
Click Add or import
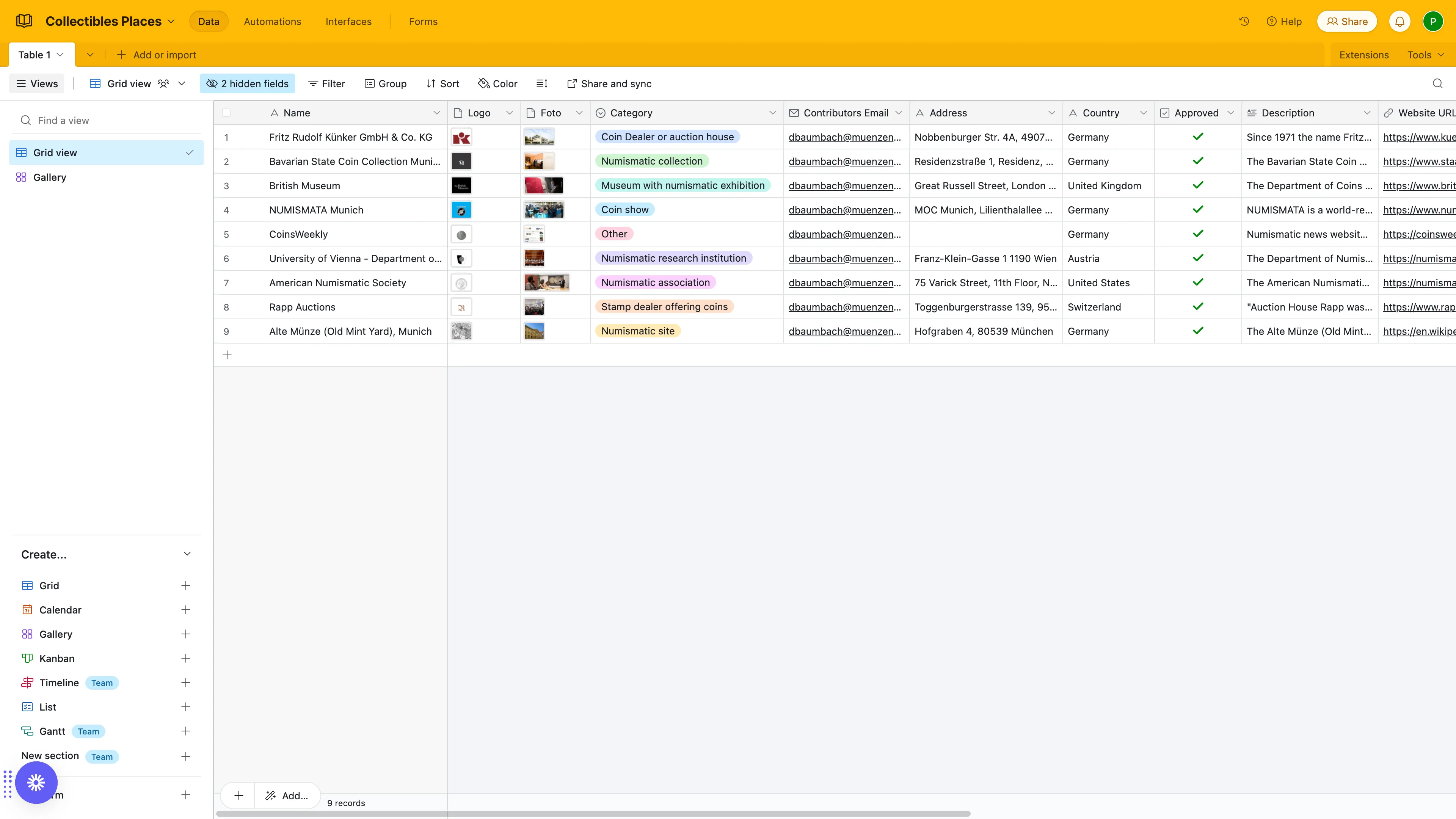pos(156,55)
